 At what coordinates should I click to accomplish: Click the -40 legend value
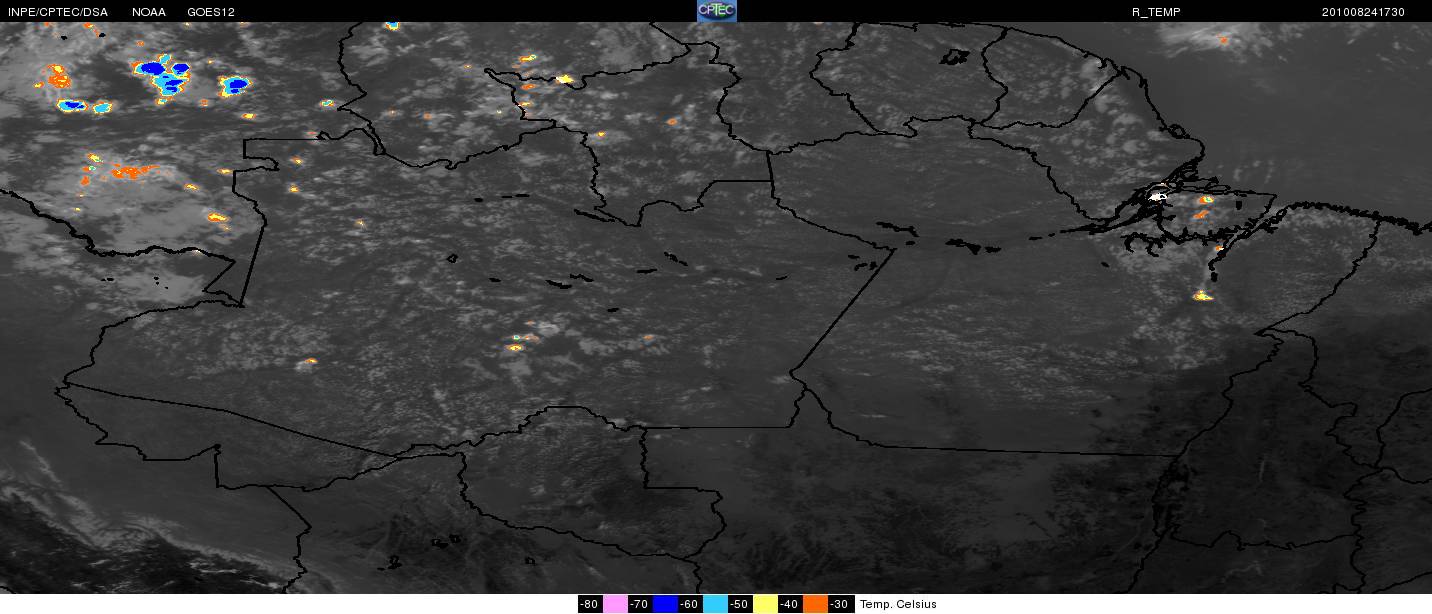[790, 604]
